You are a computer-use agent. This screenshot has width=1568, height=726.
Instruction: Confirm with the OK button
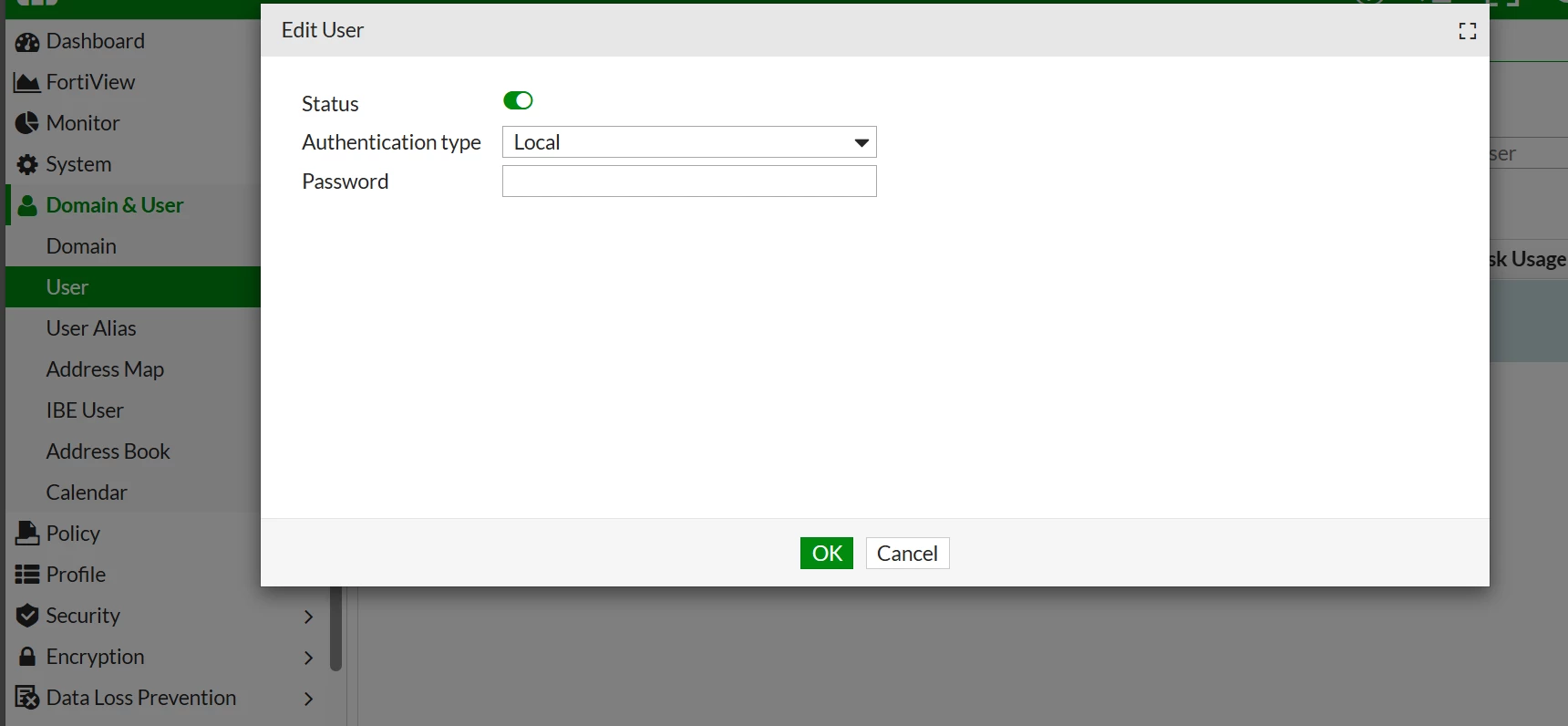tap(827, 553)
